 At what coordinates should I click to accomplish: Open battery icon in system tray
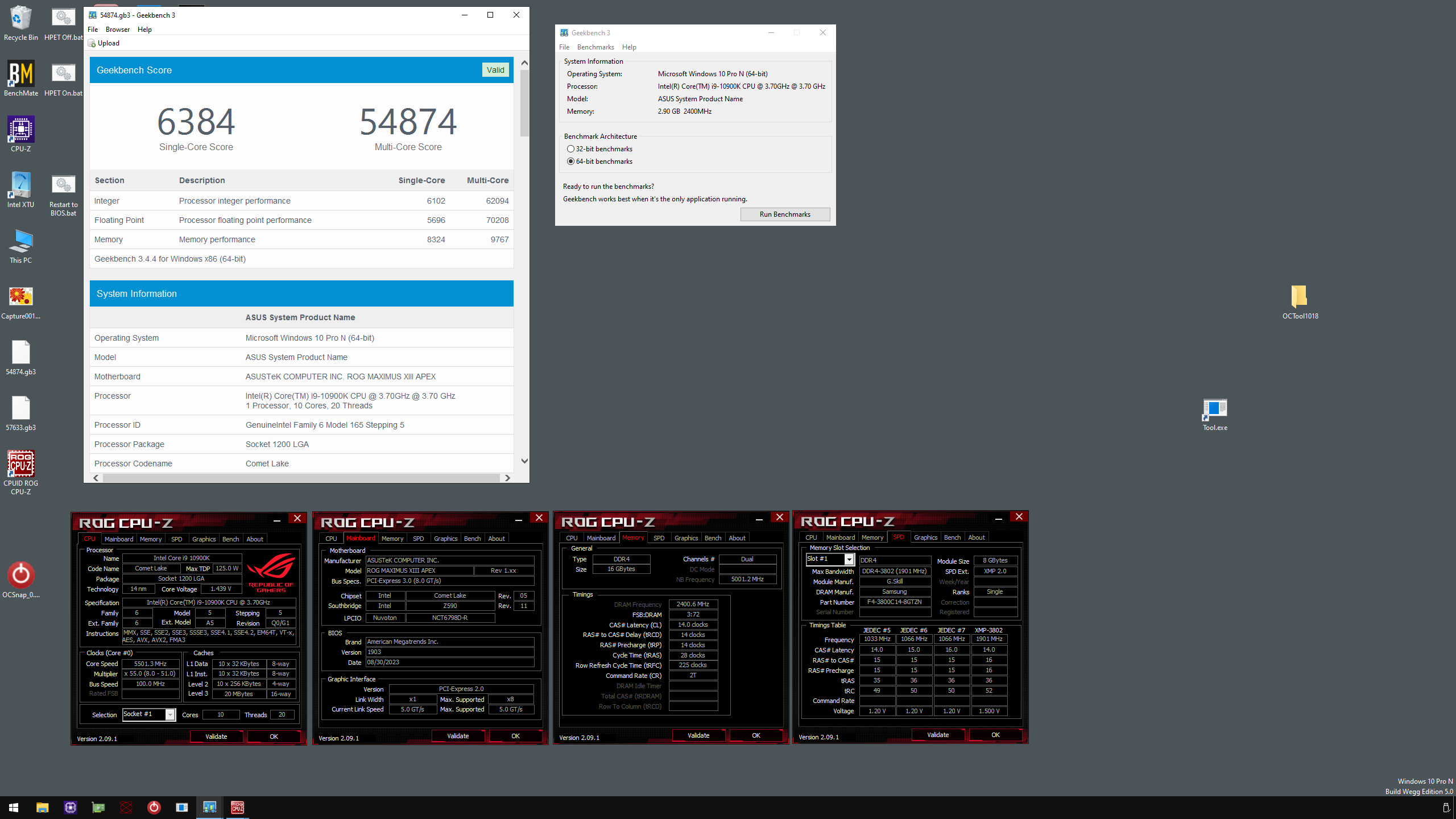(x=1446, y=808)
